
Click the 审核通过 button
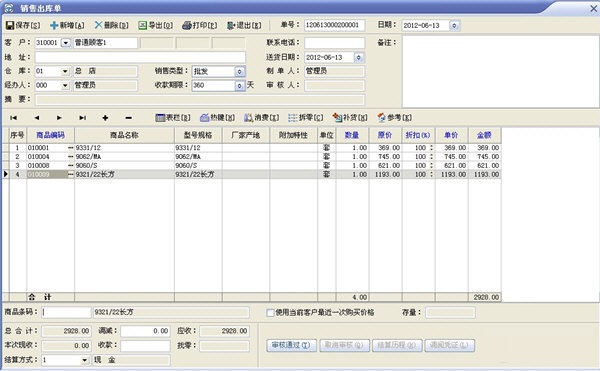point(291,345)
